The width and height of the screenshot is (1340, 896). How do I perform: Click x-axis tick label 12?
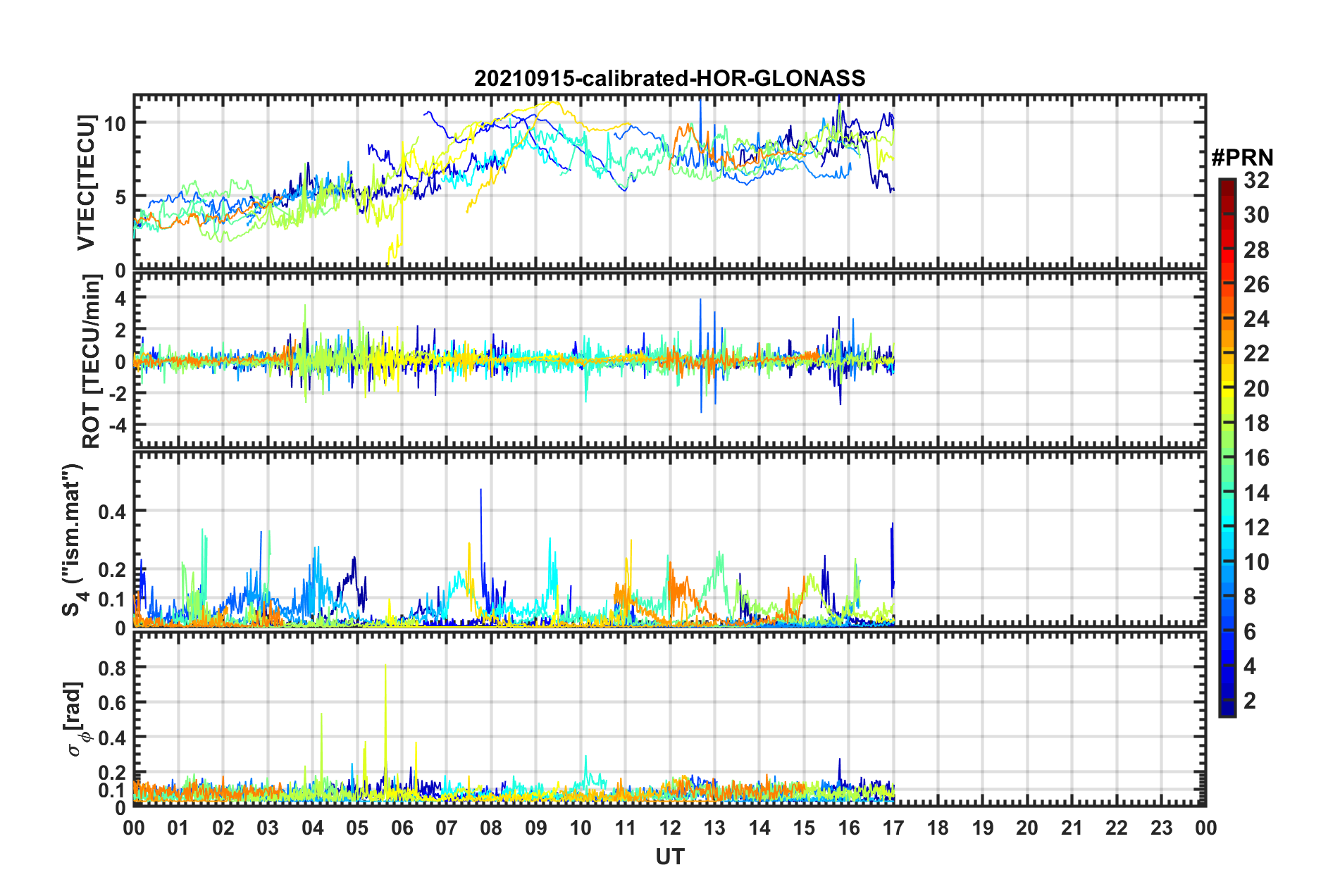(670, 828)
